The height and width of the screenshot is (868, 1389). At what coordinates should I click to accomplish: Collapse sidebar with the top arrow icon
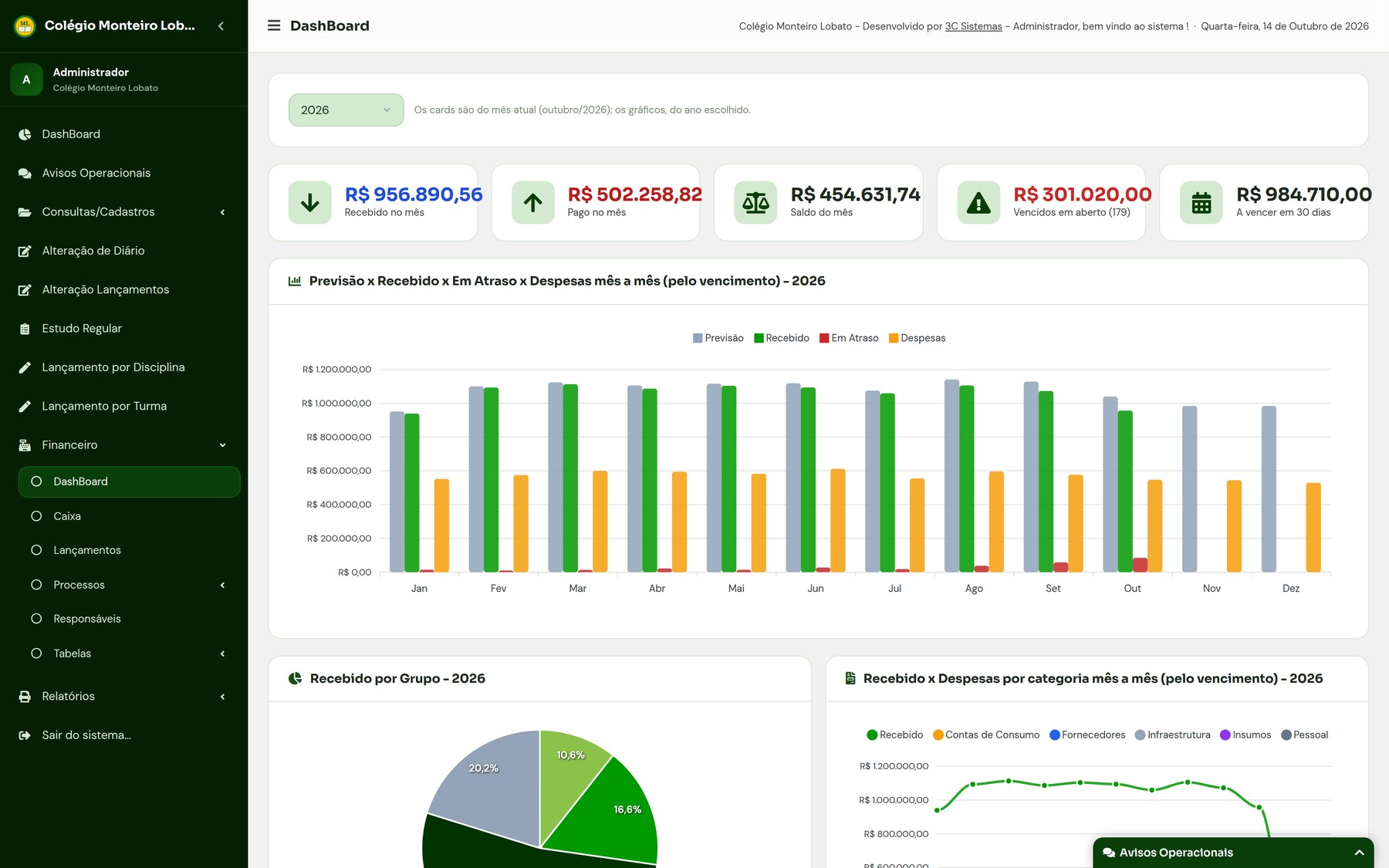pyautogui.click(x=221, y=25)
